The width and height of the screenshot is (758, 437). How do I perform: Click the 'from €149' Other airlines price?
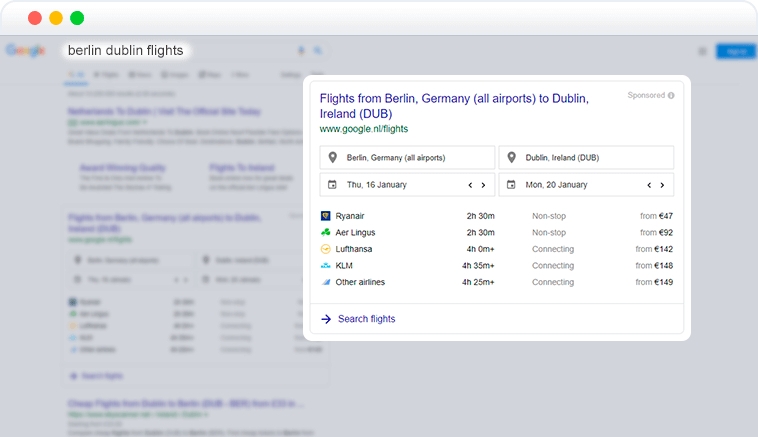coord(654,282)
